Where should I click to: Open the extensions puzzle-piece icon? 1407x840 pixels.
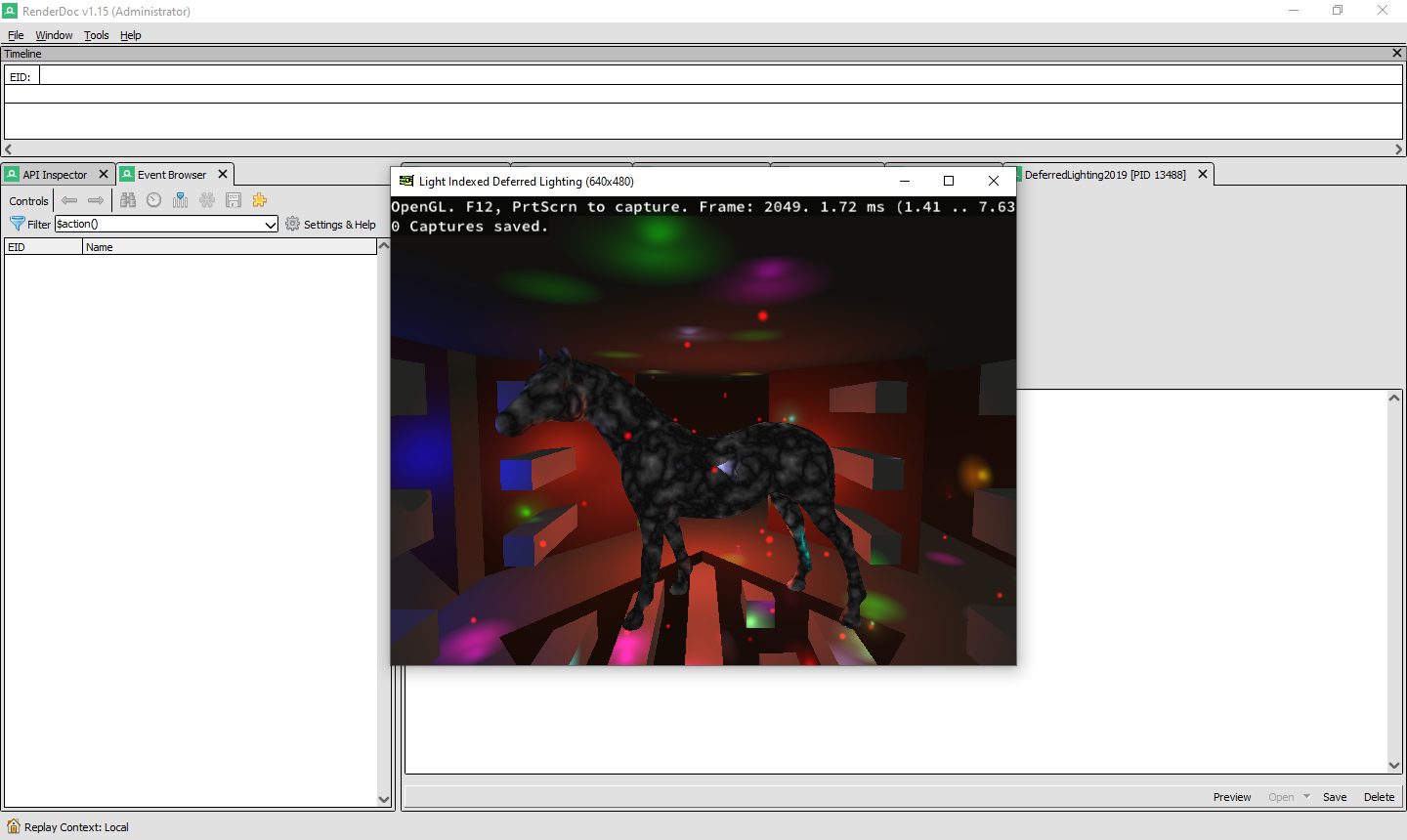pos(259,200)
